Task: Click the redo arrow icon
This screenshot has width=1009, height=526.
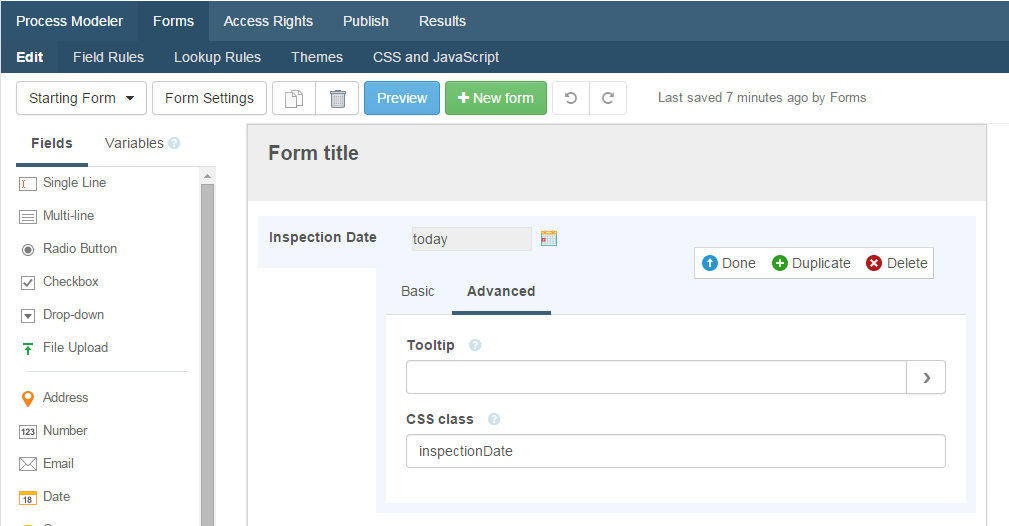Action: 608,98
